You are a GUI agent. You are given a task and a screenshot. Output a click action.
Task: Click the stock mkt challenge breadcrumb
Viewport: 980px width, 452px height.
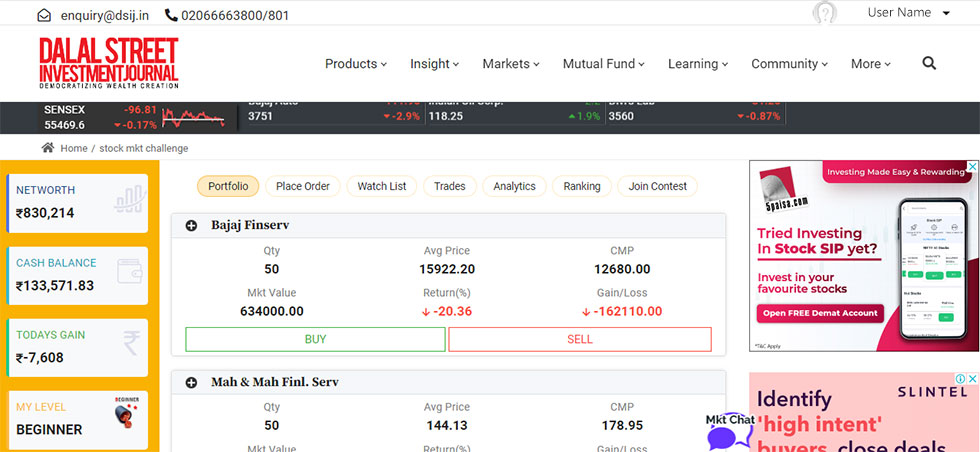click(144, 148)
